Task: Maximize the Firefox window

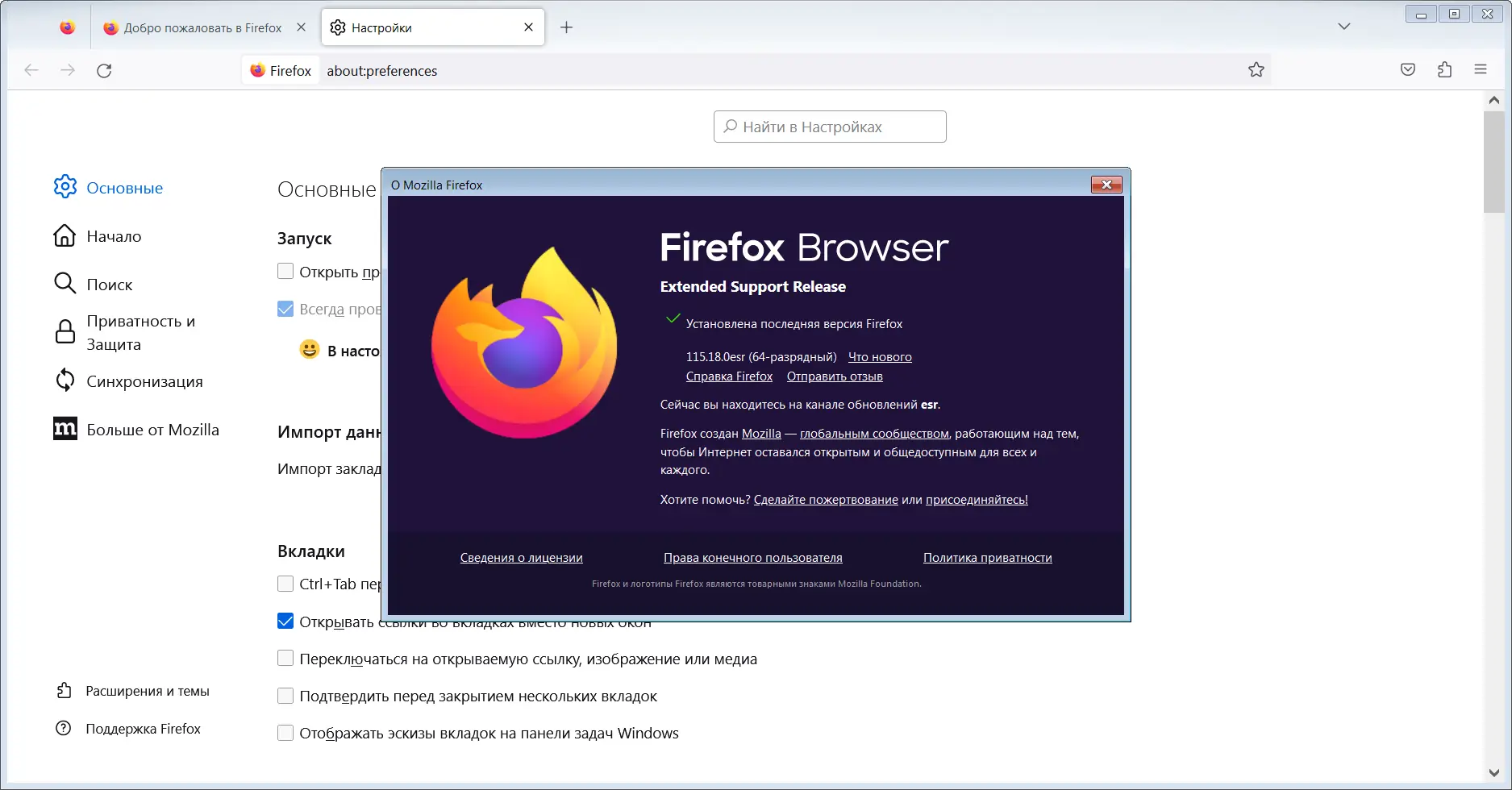Action: coord(1454,15)
